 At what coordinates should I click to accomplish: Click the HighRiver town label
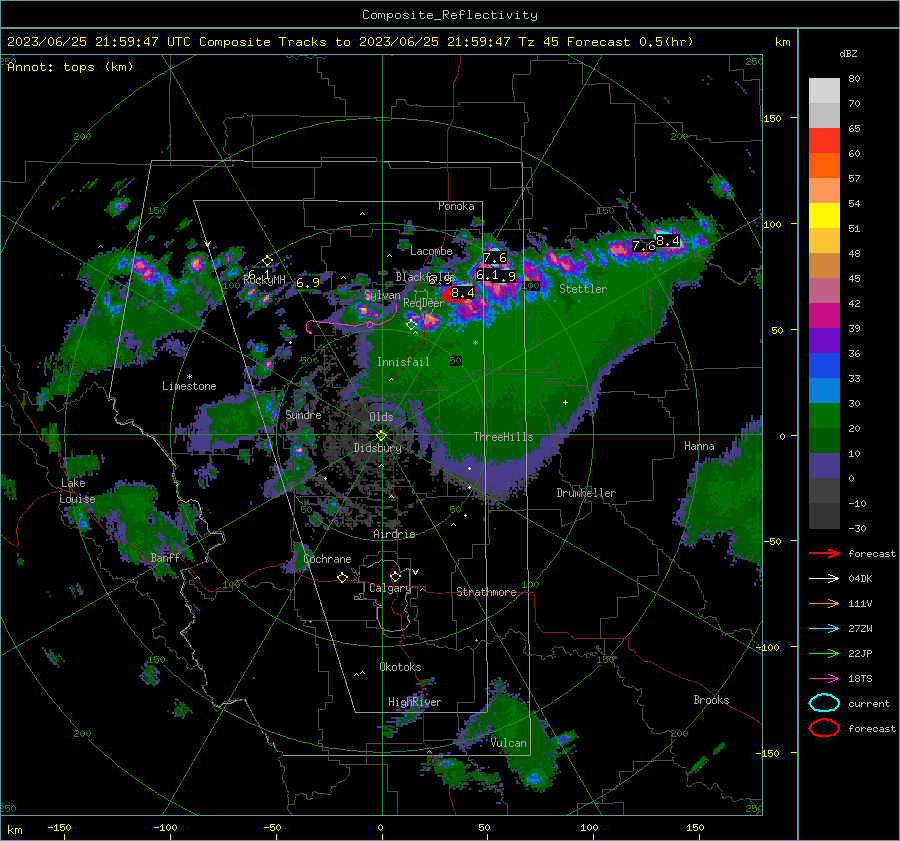pos(414,702)
